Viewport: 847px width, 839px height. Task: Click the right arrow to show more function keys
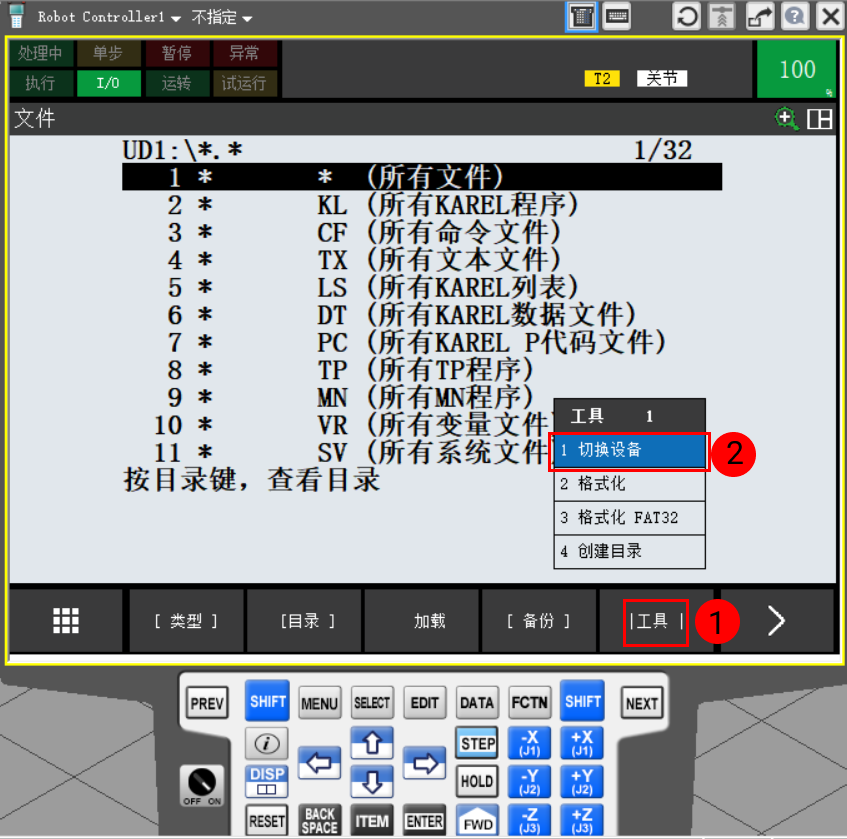776,620
